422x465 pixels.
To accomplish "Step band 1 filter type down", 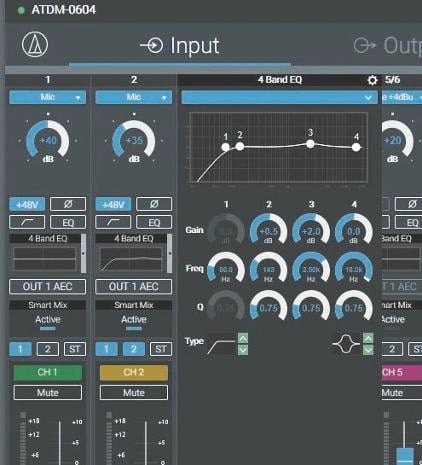I will pyautogui.click(x=243, y=350).
